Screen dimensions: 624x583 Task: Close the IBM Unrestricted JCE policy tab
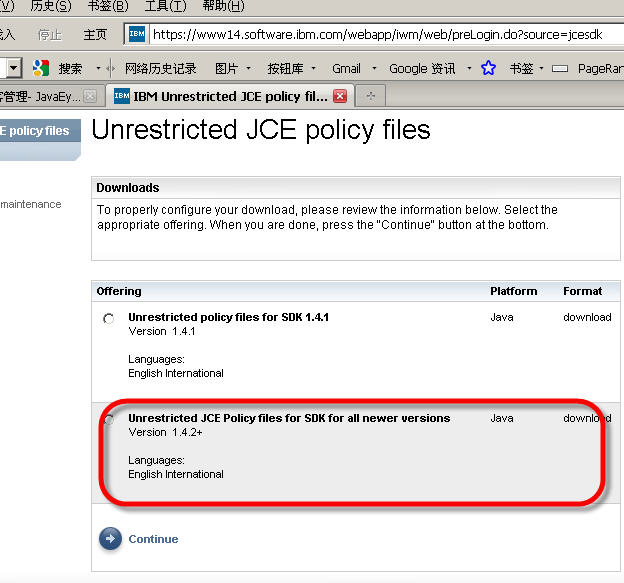[340, 97]
